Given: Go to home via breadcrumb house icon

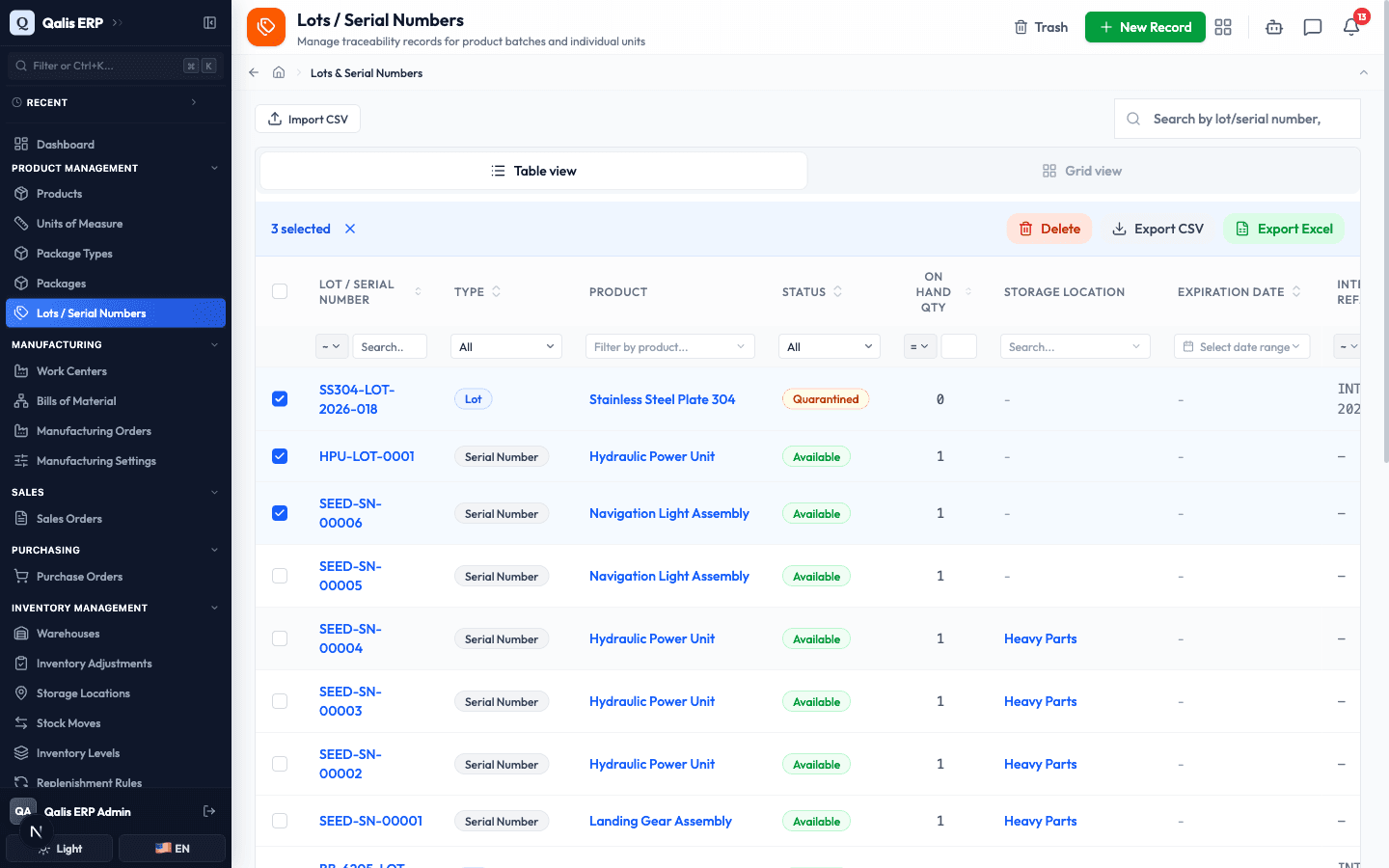Looking at the screenshot, I should tap(279, 72).
